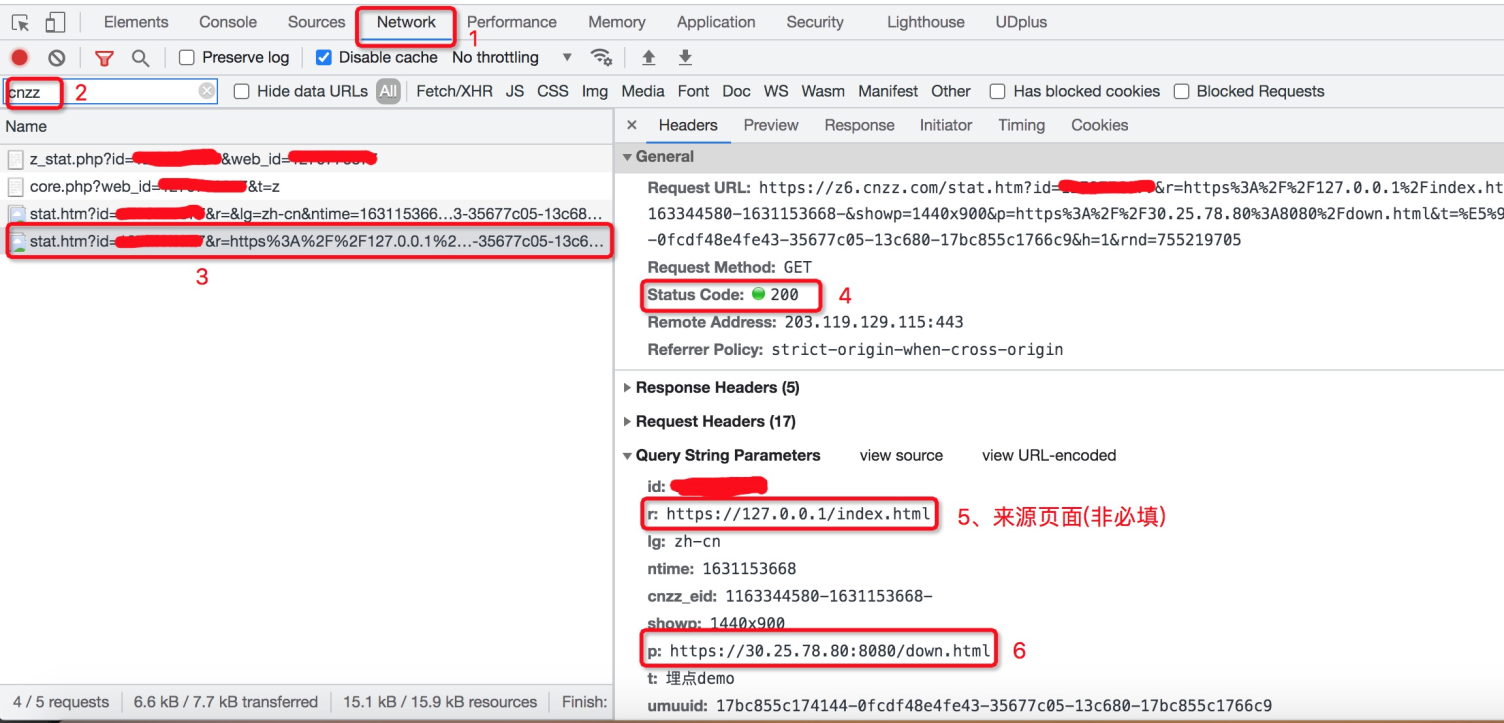Image resolution: width=1504 pixels, height=723 pixels.
Task: Click view URL-encoded link
Action: tap(1049, 456)
